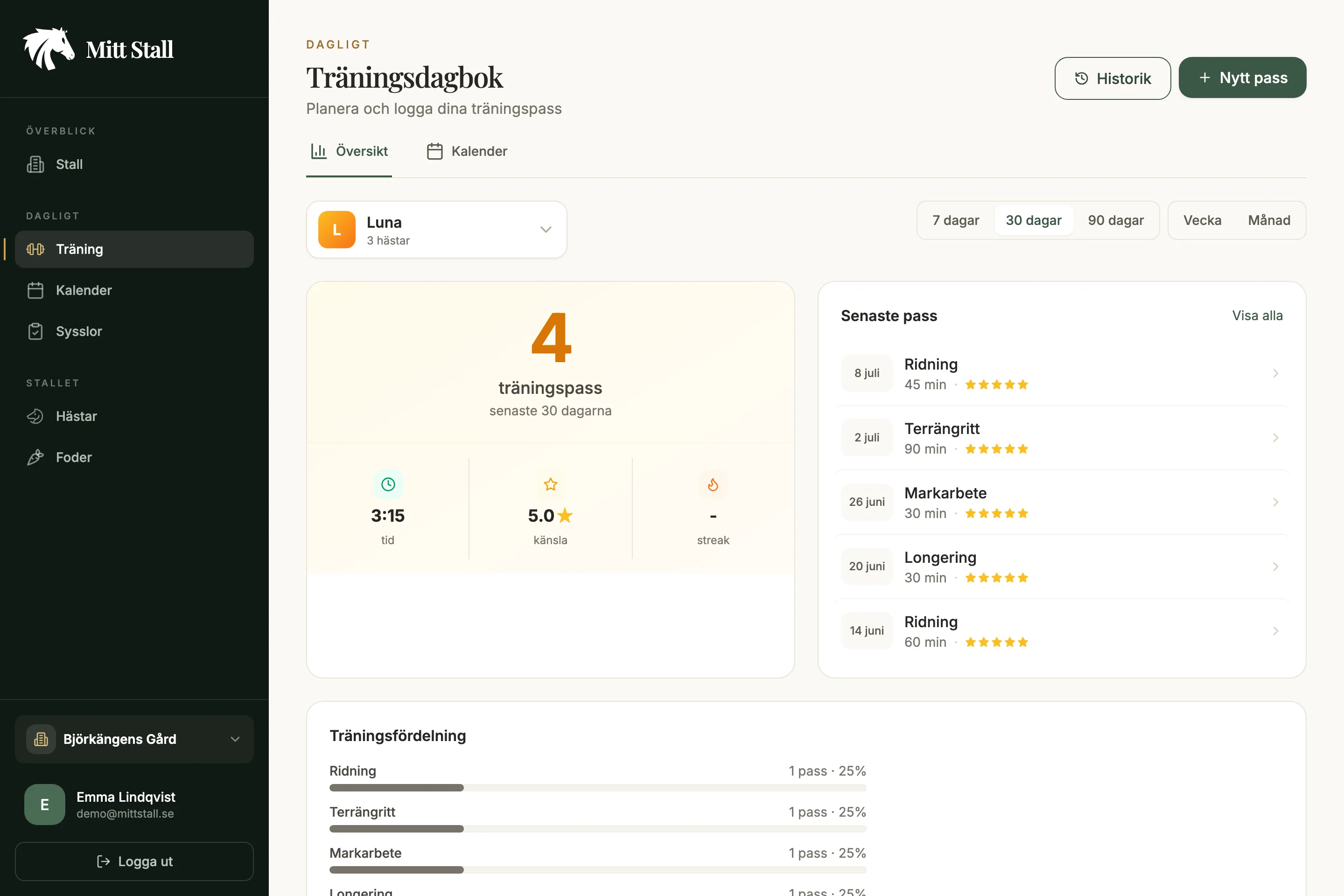Click the 20 juni date badge

pos(867,567)
